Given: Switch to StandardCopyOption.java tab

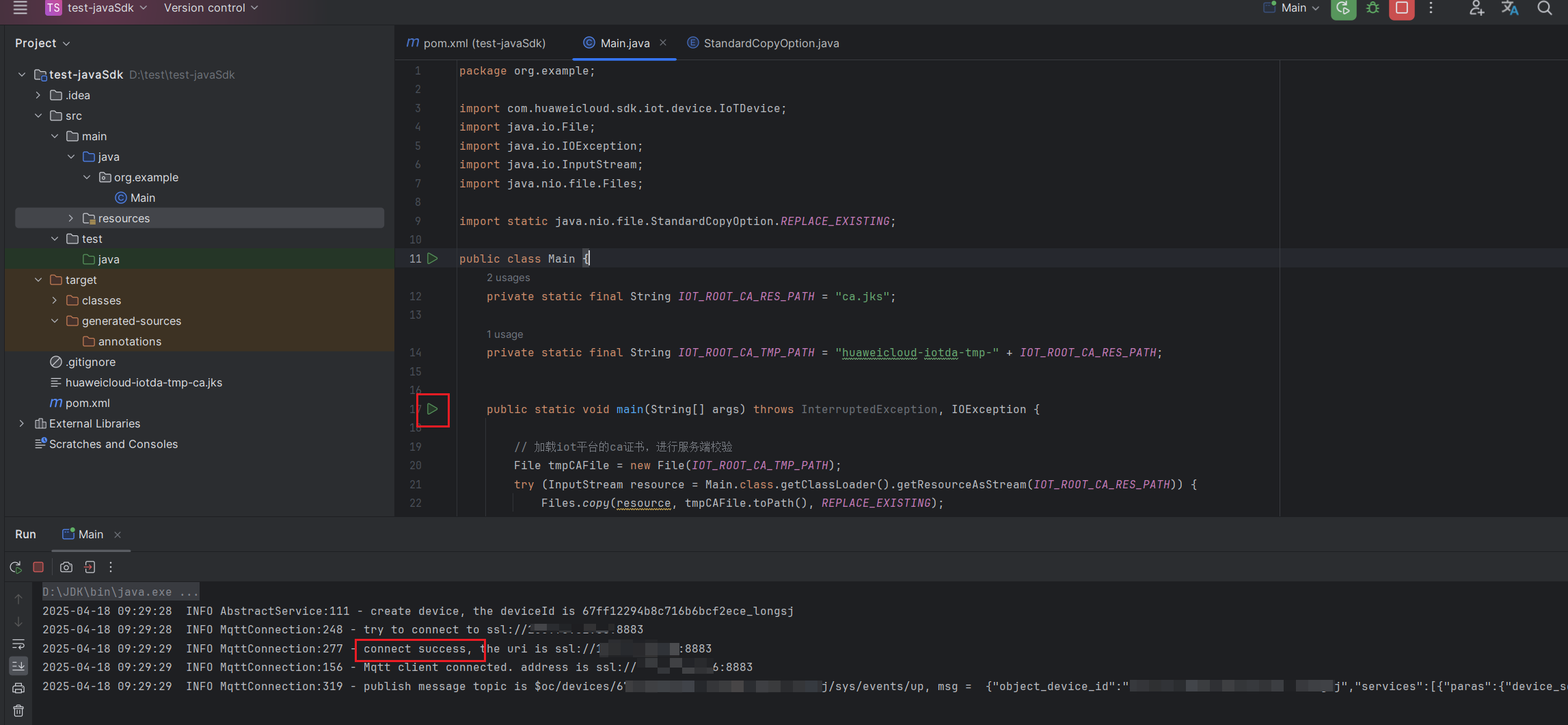Looking at the screenshot, I should (763, 43).
